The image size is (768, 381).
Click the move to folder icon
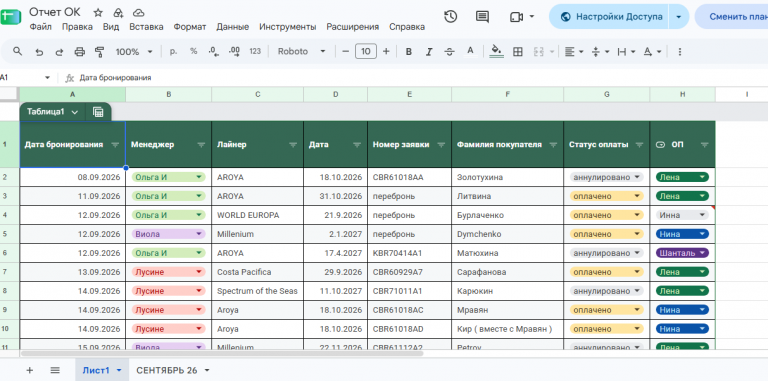tap(118, 13)
